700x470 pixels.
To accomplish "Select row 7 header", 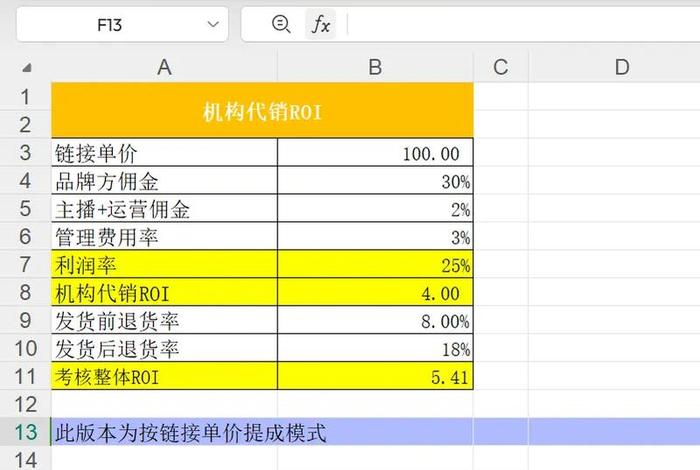I will tap(25, 264).
